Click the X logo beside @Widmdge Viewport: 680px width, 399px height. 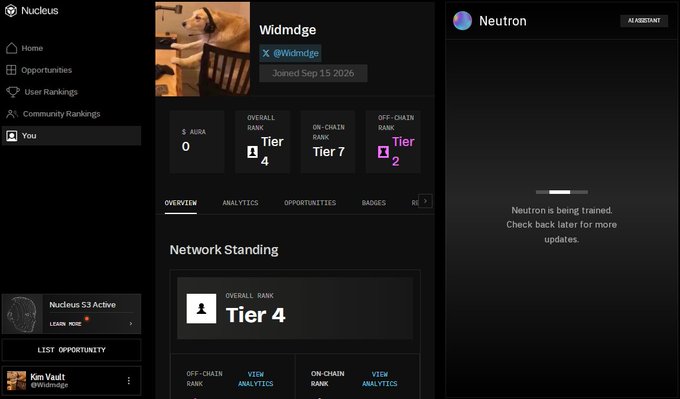(x=266, y=53)
